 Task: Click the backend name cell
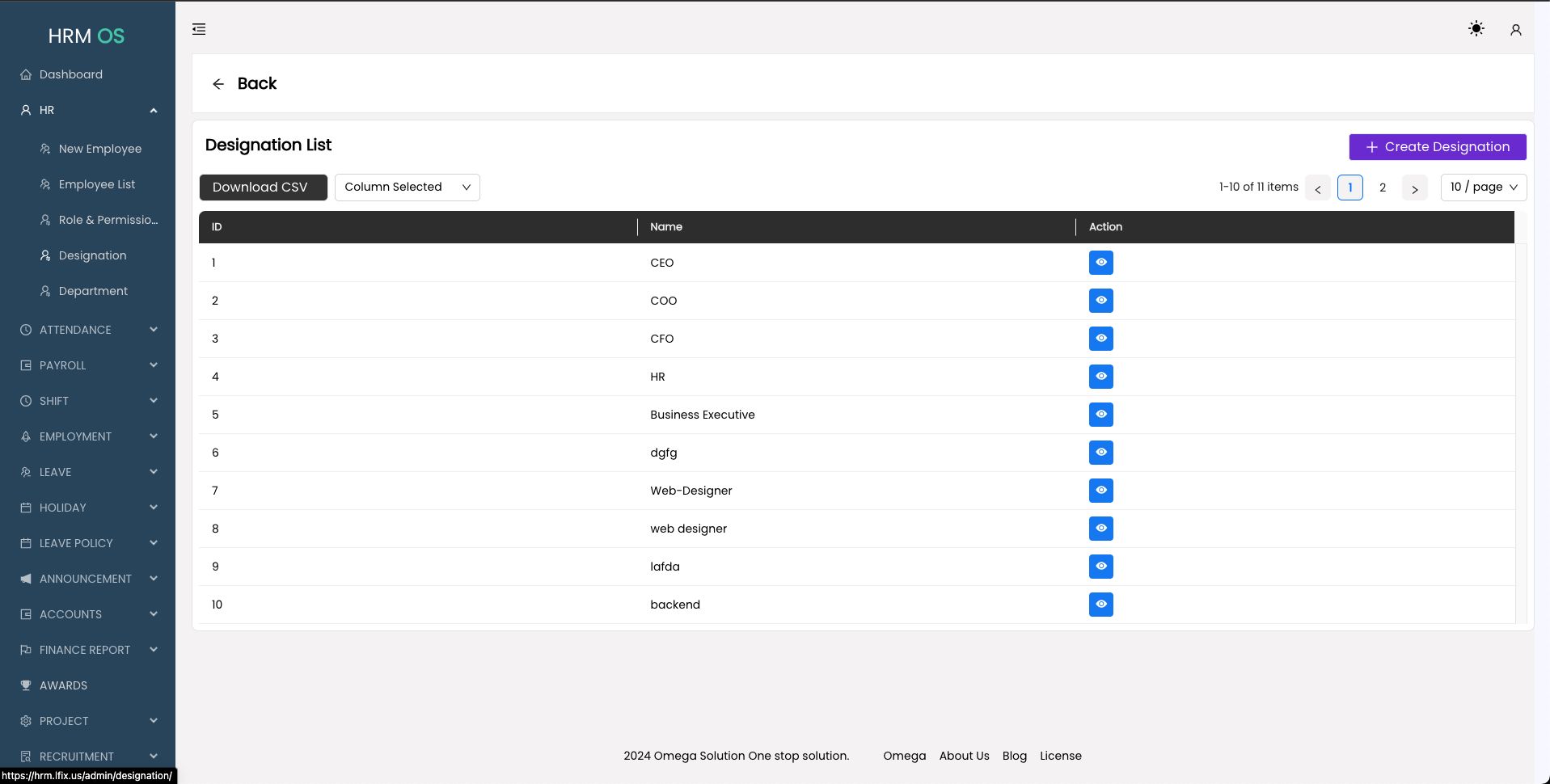pos(675,605)
